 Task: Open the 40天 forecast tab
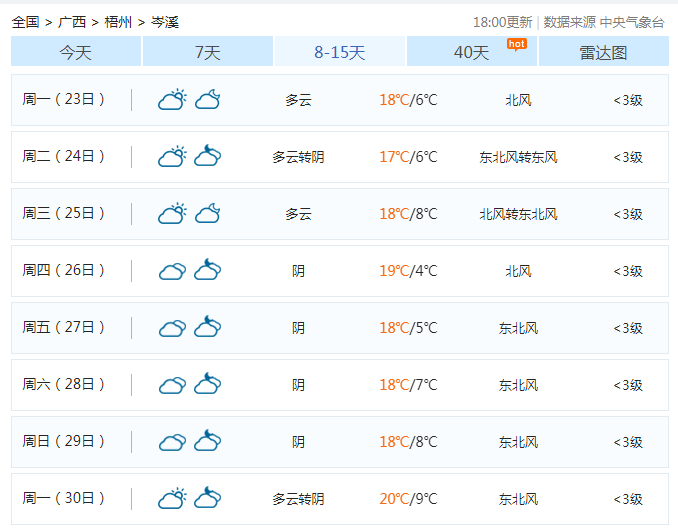click(471, 52)
